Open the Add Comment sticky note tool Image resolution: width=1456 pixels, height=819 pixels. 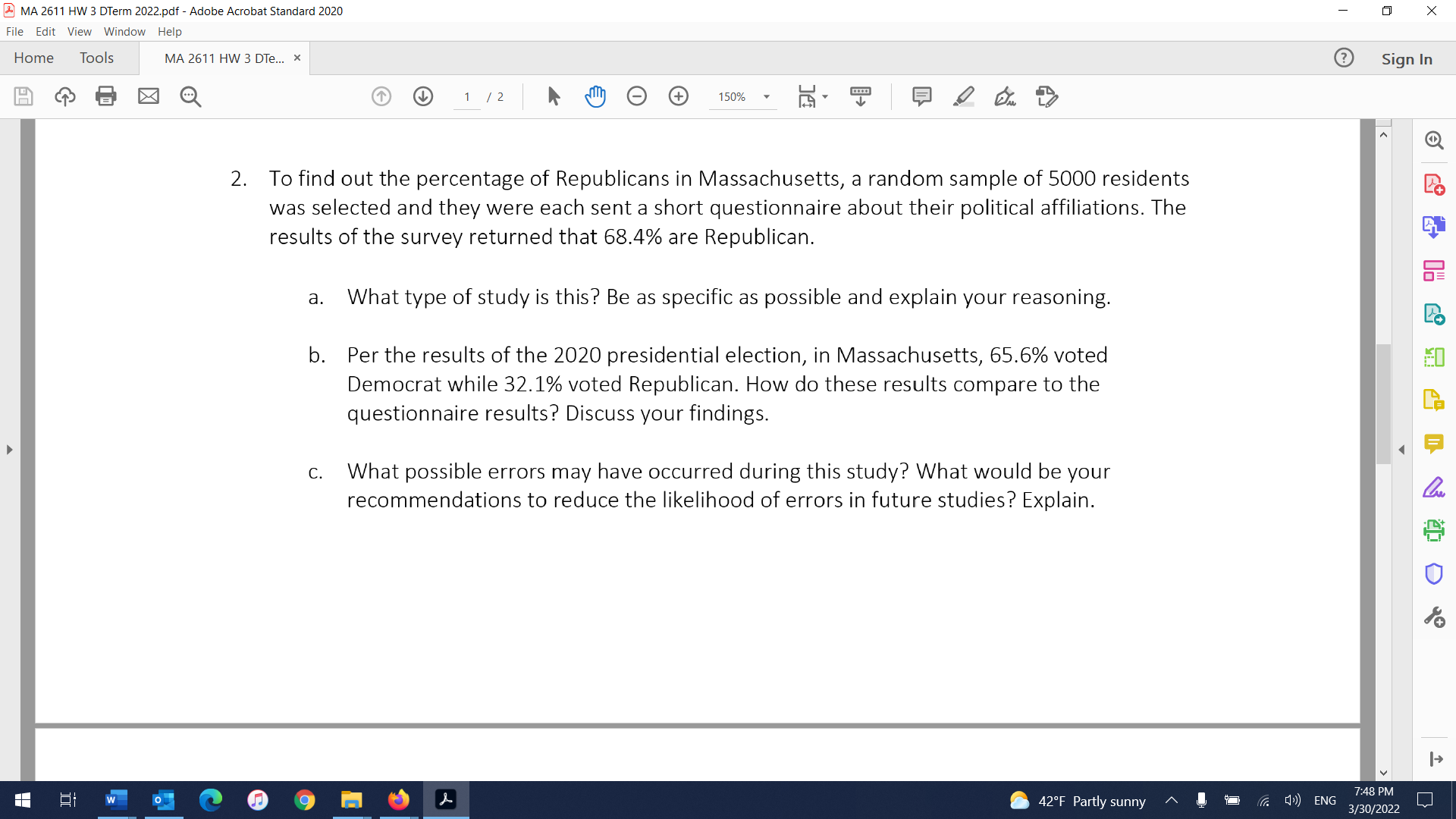[x=921, y=96]
